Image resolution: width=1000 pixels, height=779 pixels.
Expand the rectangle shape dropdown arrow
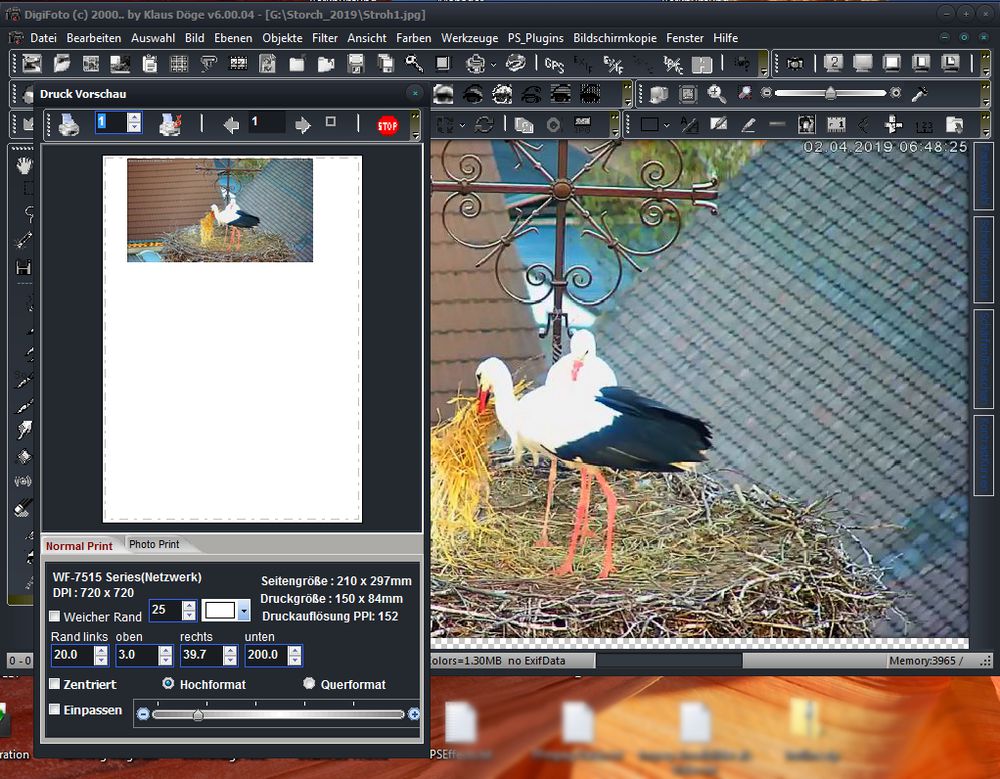point(668,126)
